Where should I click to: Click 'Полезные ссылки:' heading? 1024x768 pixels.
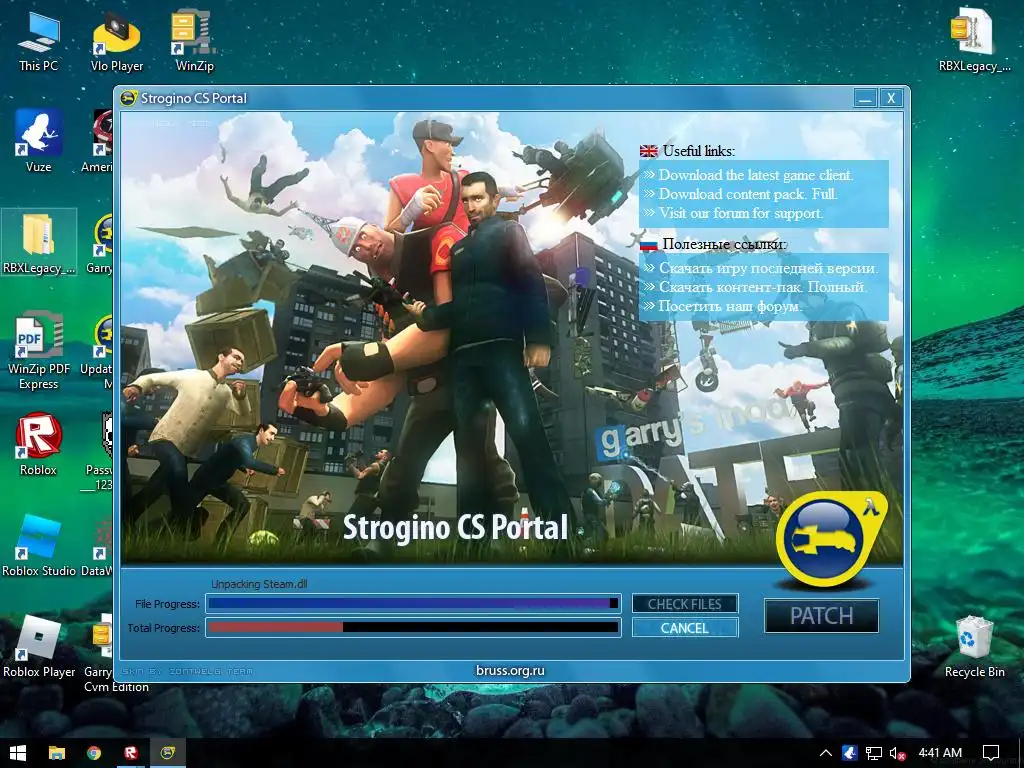pyautogui.click(x=725, y=244)
